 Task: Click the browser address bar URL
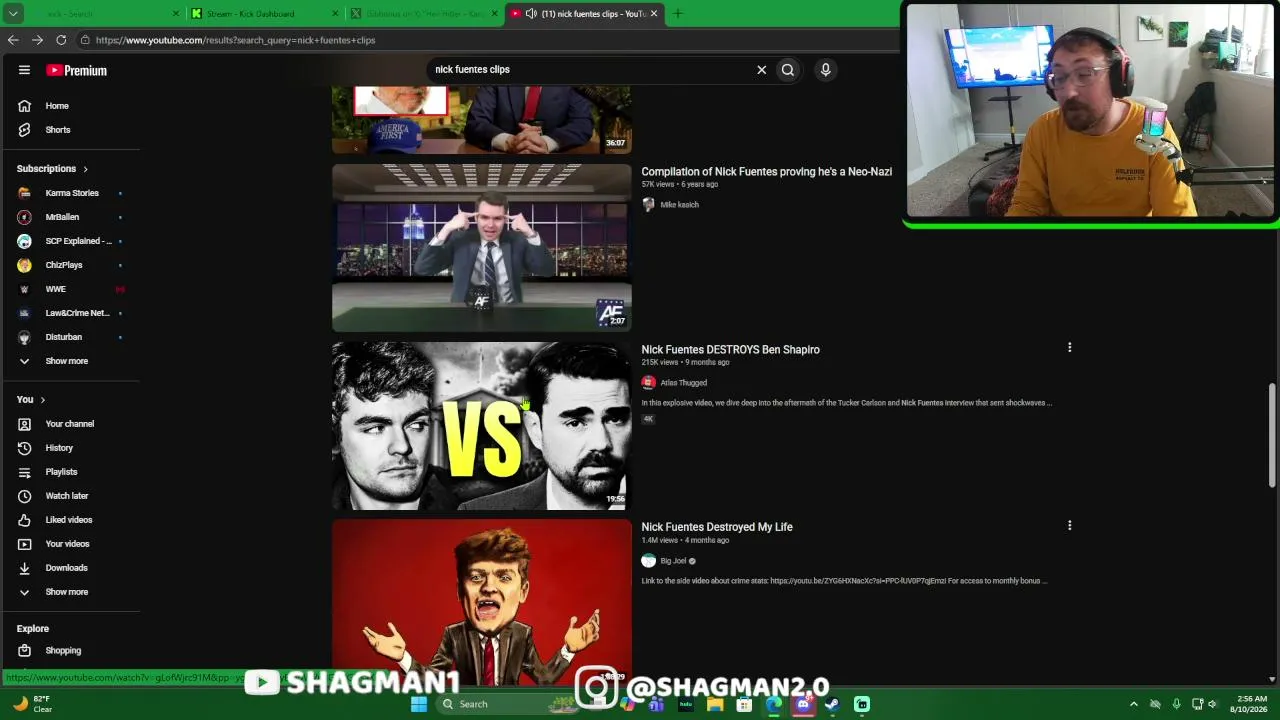(x=235, y=40)
